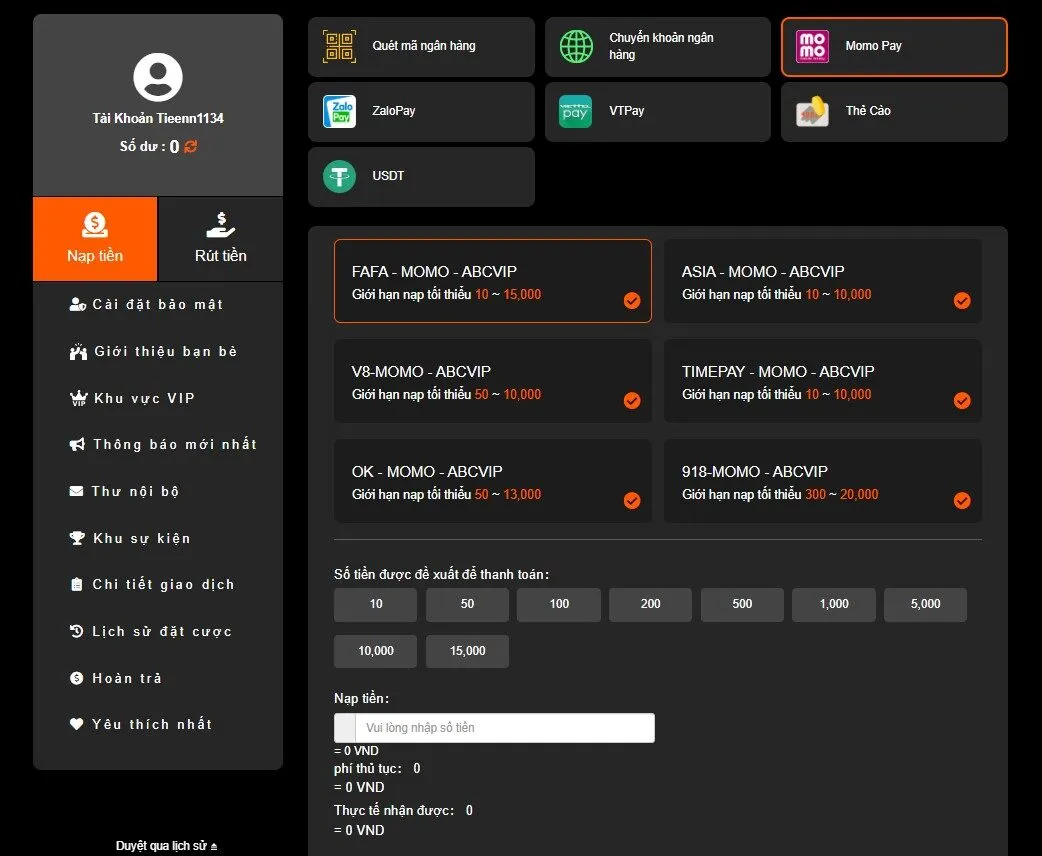
Task: Click the QR code bank scan icon
Action: (x=340, y=47)
